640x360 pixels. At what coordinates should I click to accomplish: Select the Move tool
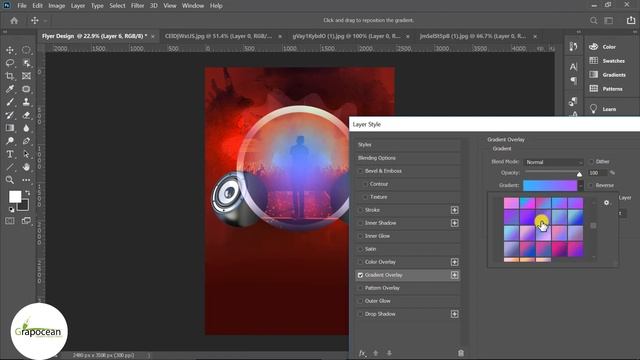pyautogui.click(x=10, y=50)
